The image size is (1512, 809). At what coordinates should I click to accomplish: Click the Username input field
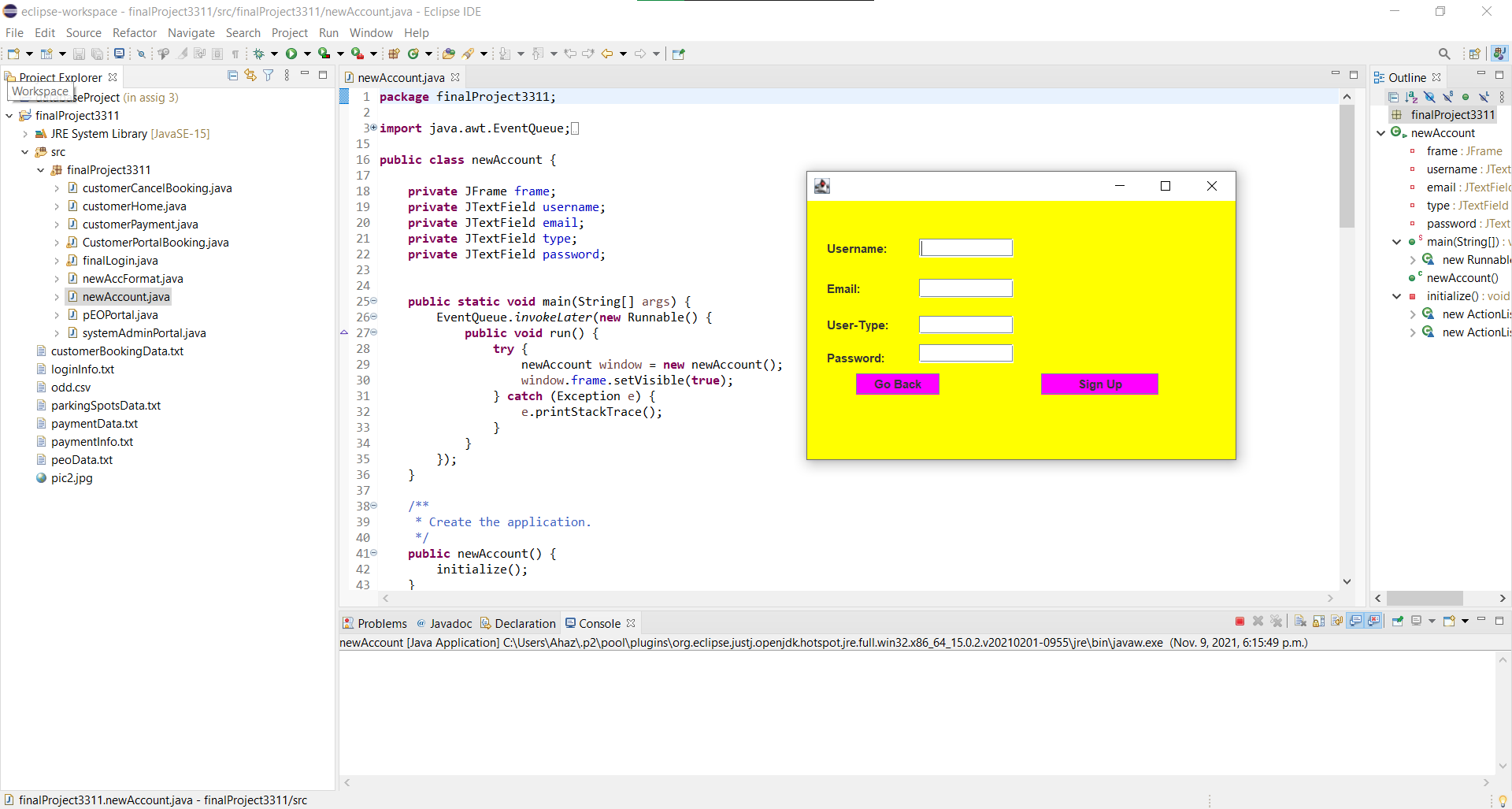965,247
